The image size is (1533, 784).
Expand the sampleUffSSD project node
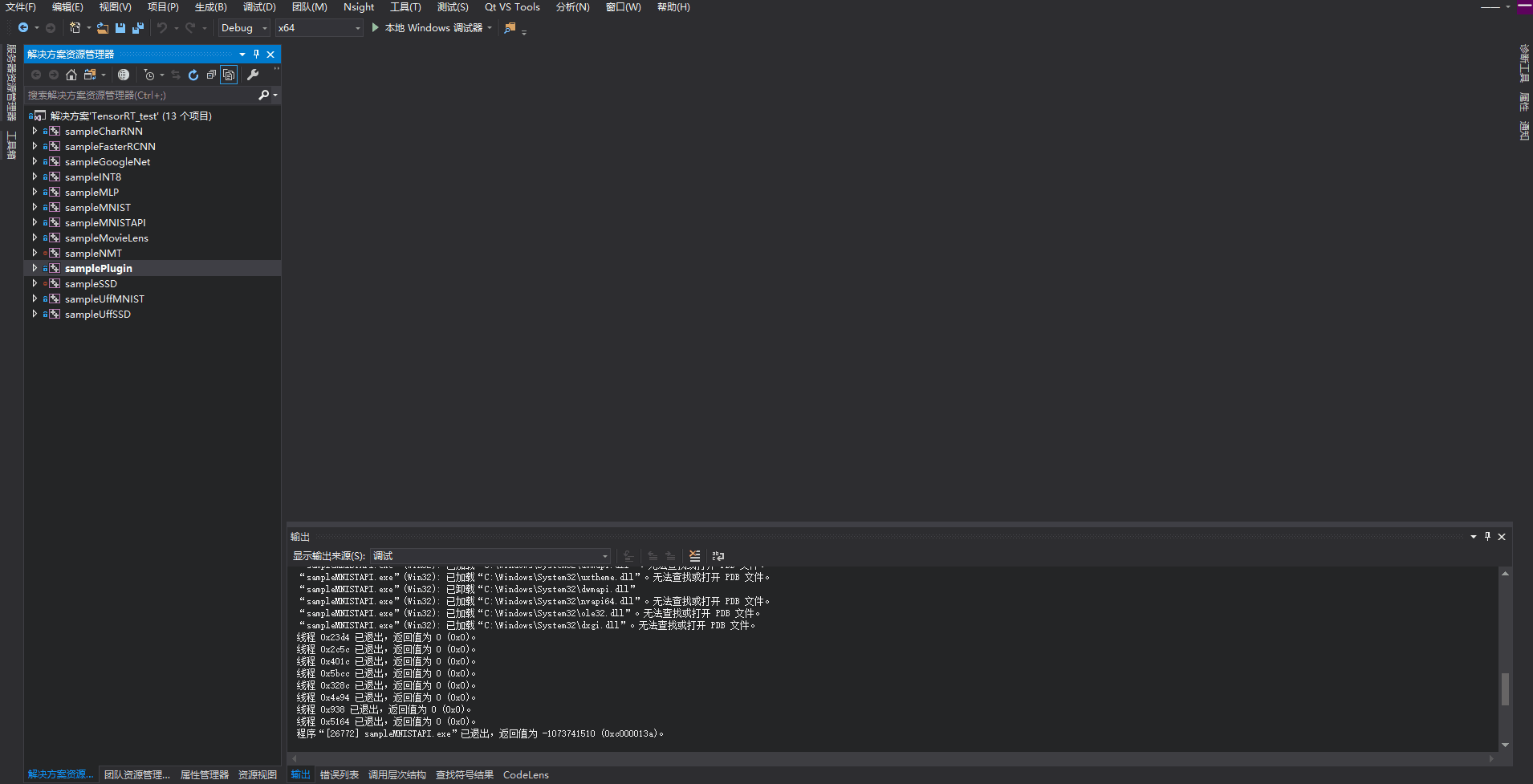[35, 314]
